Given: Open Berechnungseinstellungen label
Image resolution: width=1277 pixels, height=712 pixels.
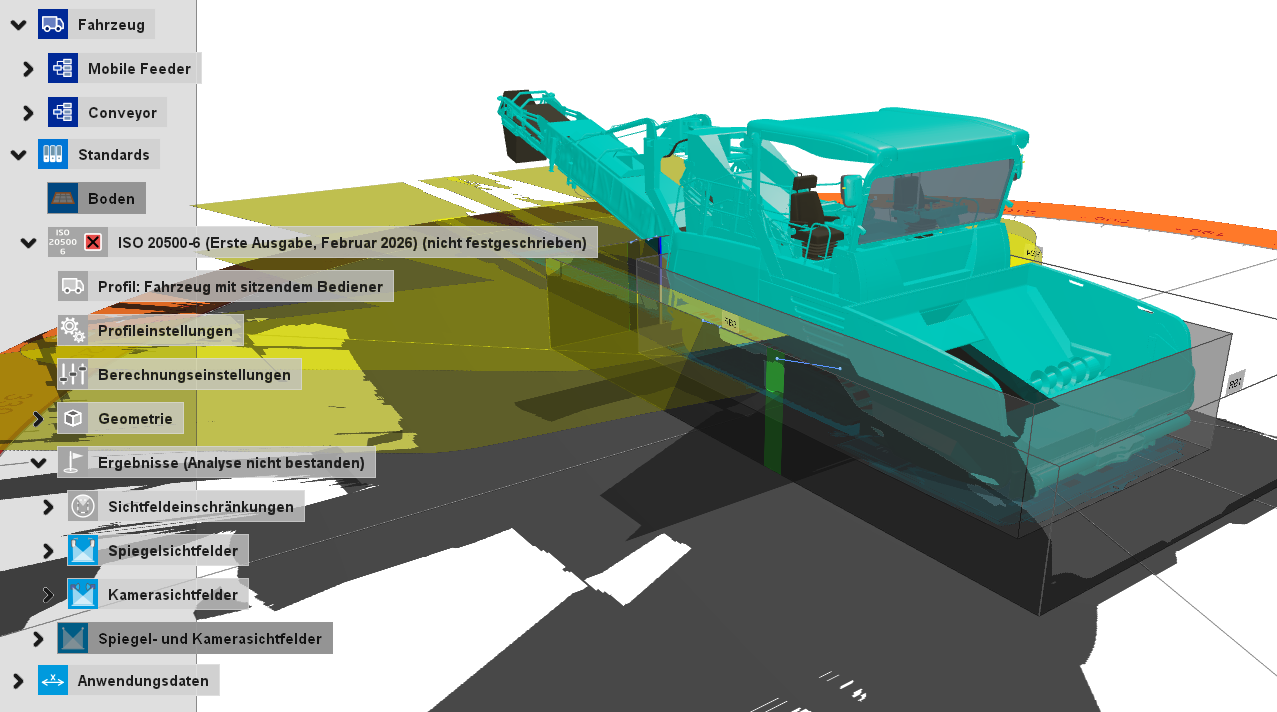Looking at the screenshot, I should click(x=194, y=374).
